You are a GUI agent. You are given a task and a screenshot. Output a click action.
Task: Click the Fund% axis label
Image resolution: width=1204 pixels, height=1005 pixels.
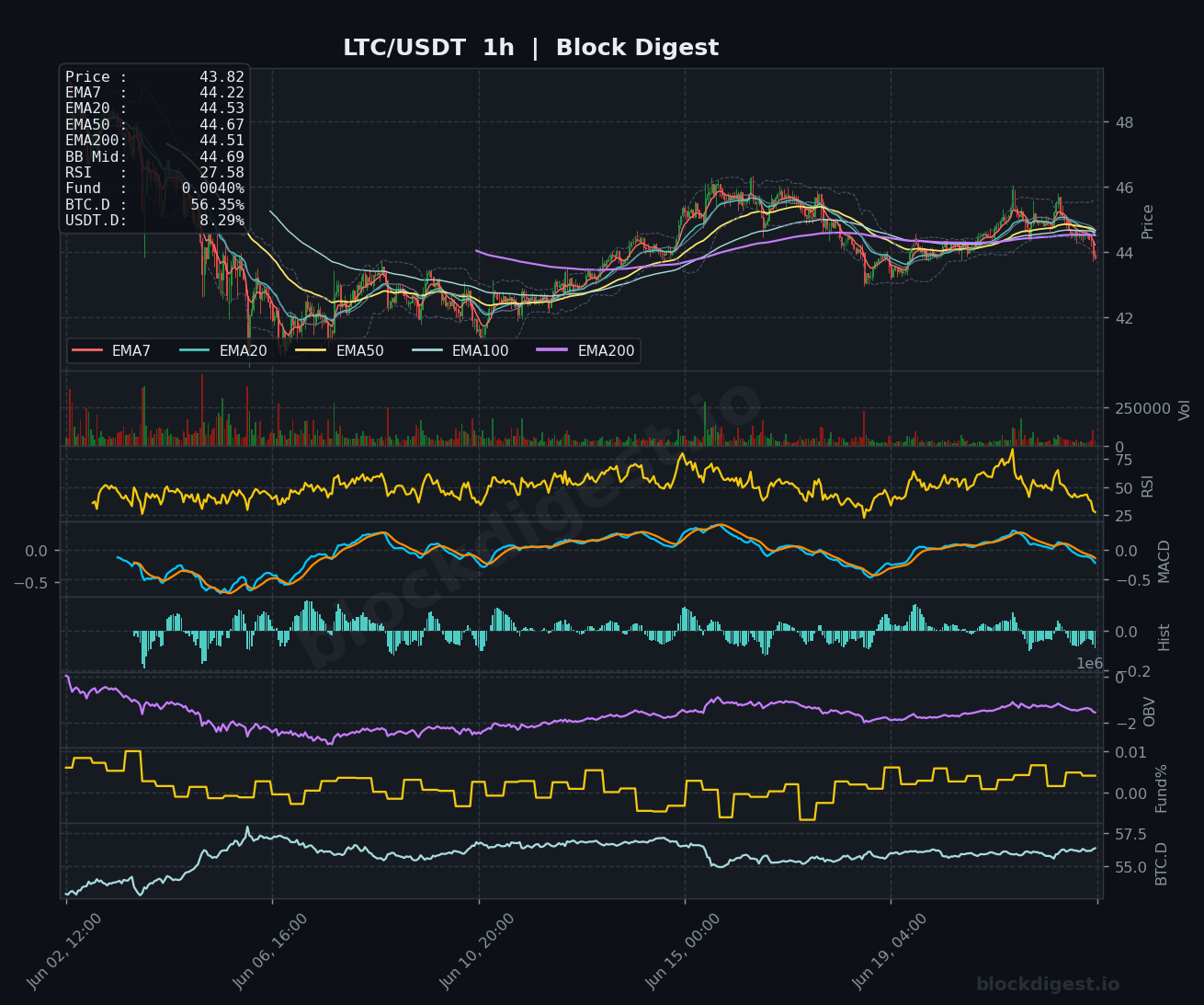coord(1161,788)
